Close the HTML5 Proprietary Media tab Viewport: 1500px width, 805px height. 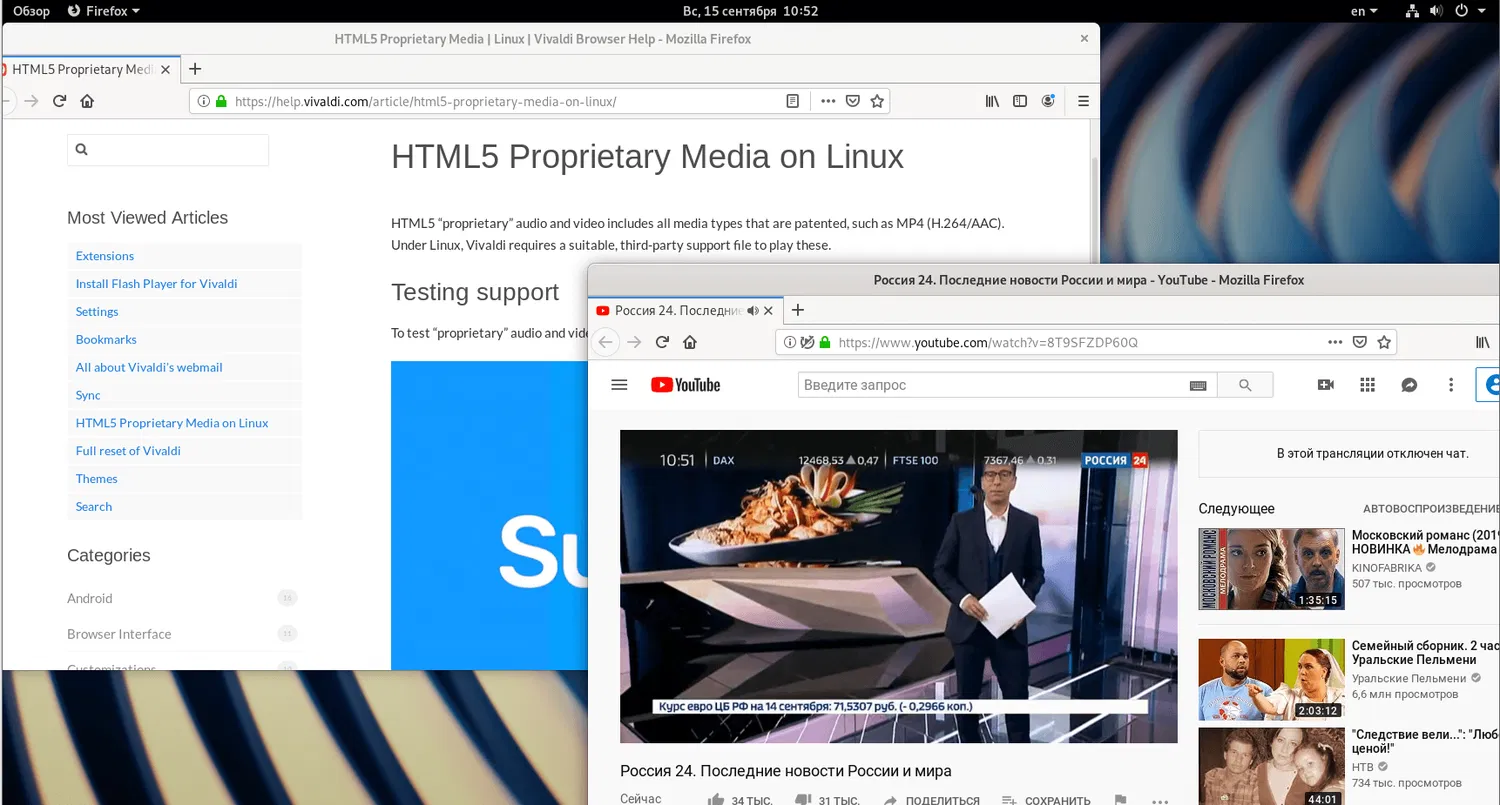pos(163,69)
